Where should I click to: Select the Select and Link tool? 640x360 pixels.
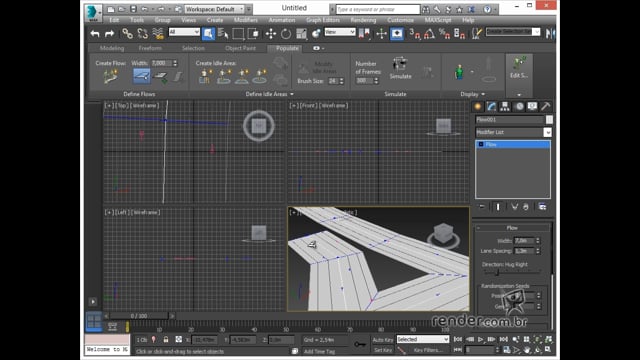[x=127, y=34]
